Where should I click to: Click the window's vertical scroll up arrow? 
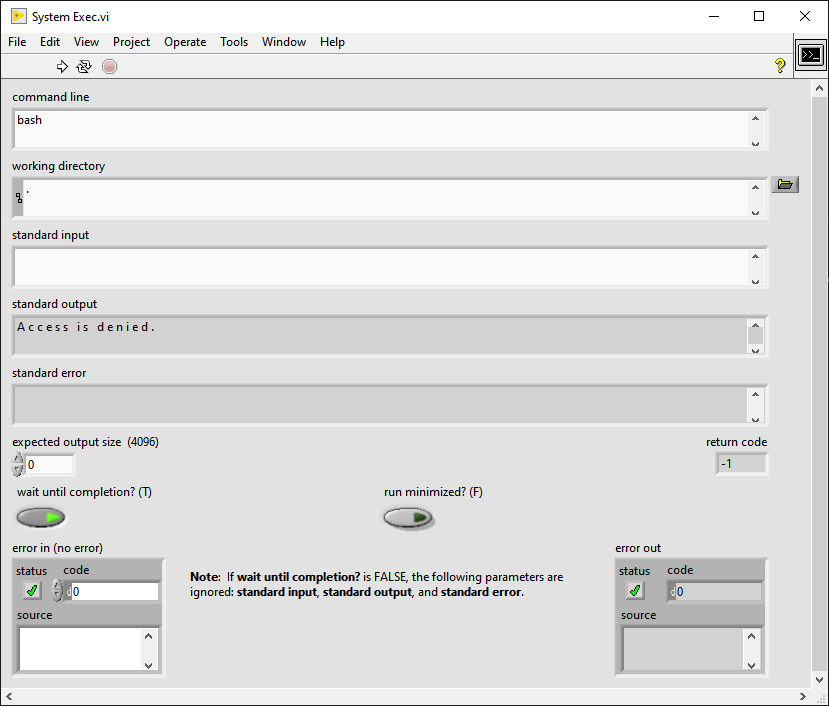[x=819, y=88]
